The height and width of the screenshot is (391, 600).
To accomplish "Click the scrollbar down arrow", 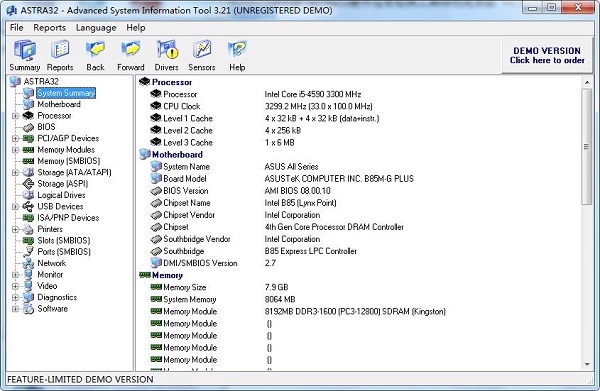I will pos(587,365).
